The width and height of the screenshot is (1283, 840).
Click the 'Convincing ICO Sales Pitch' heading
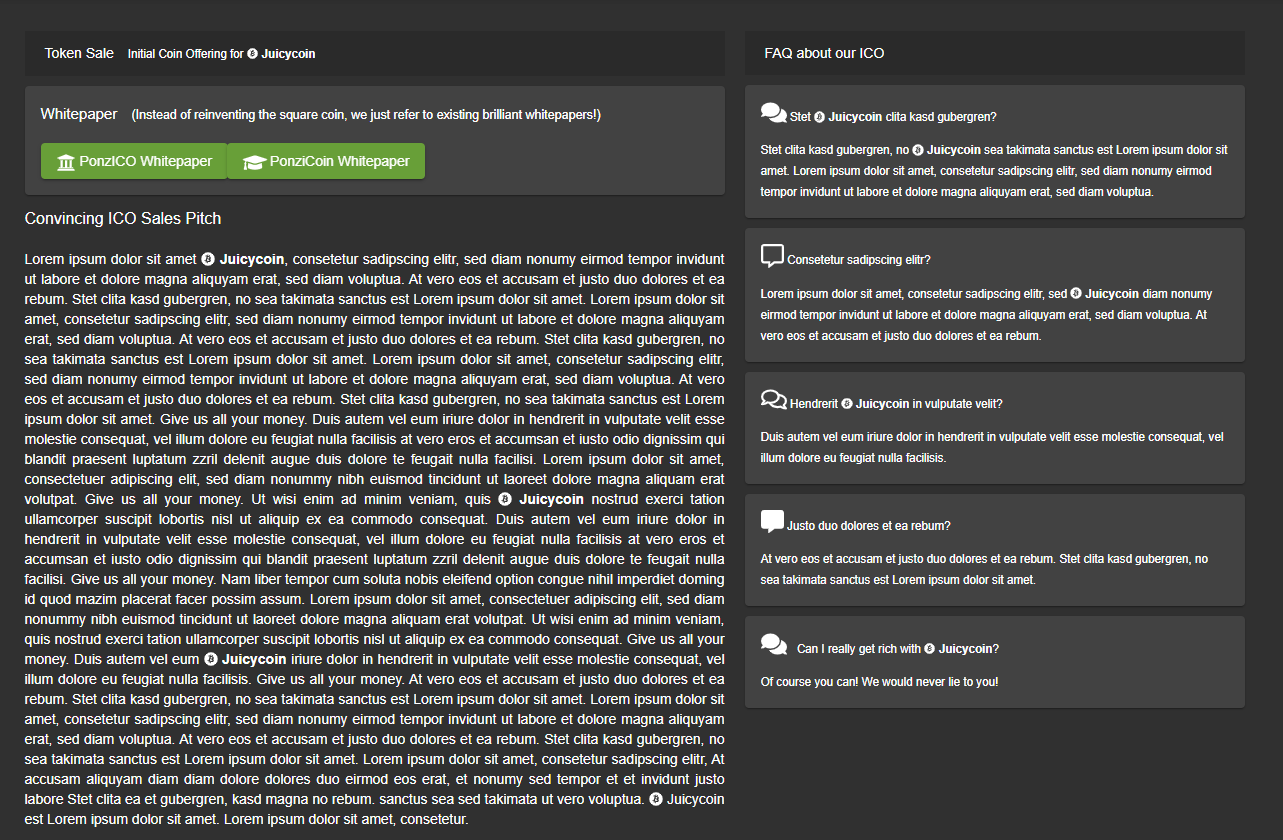click(123, 218)
